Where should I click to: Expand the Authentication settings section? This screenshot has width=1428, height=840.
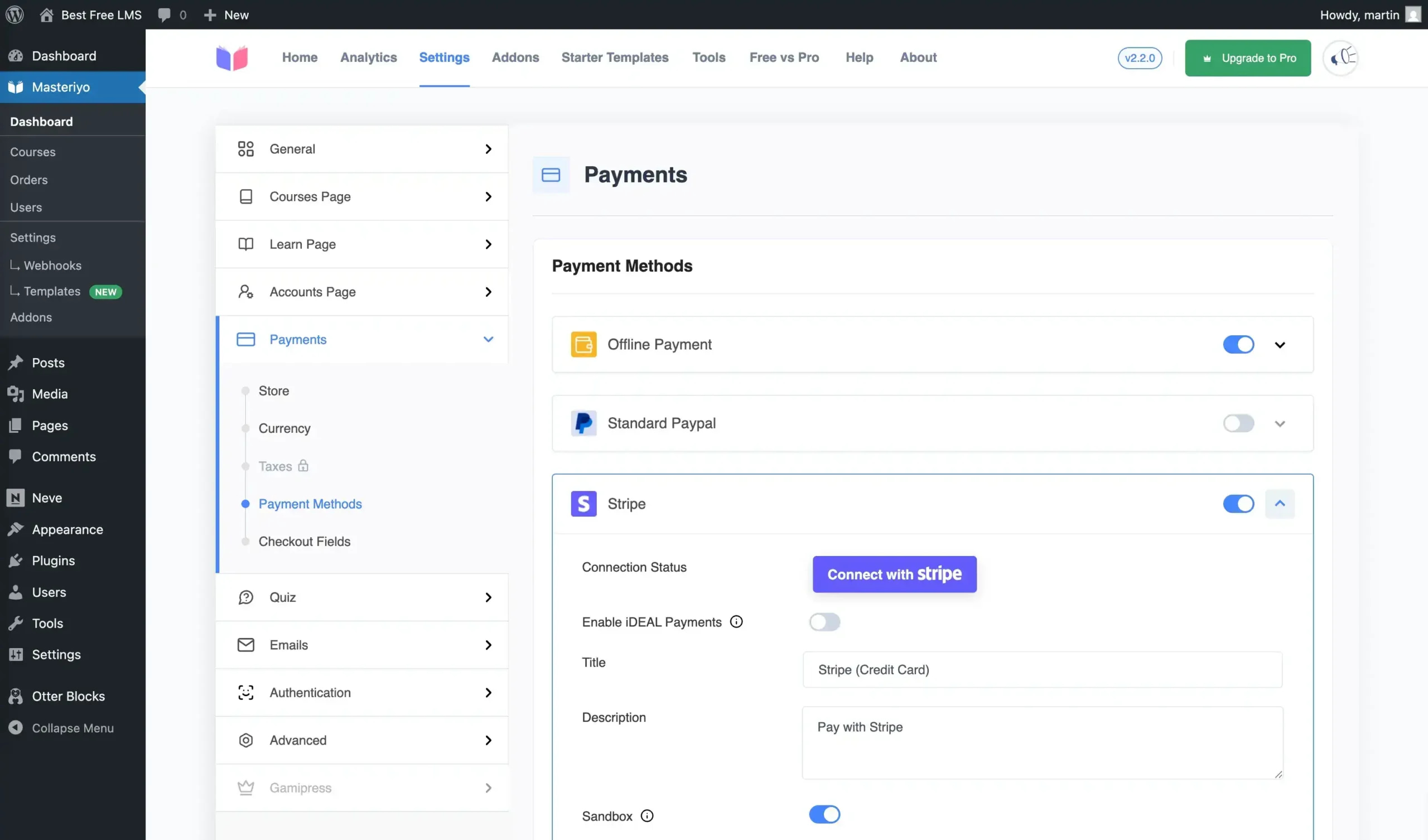pyautogui.click(x=361, y=692)
